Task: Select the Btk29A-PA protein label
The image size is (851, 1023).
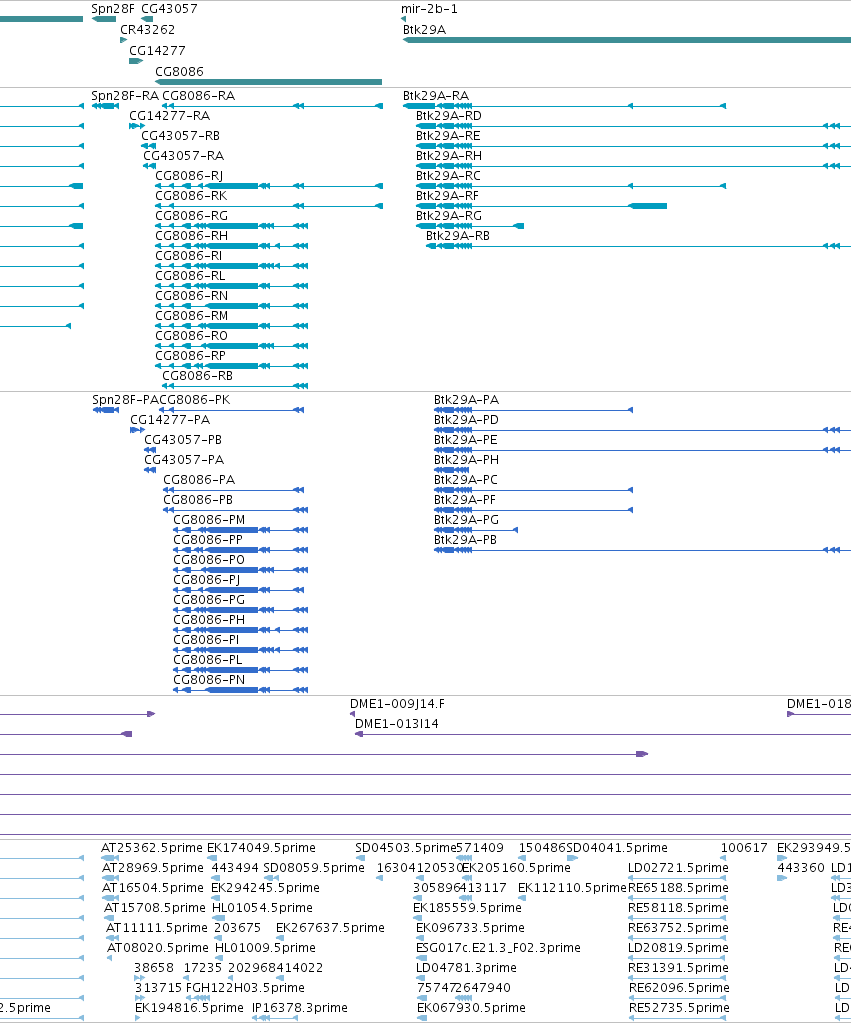Action: click(467, 399)
